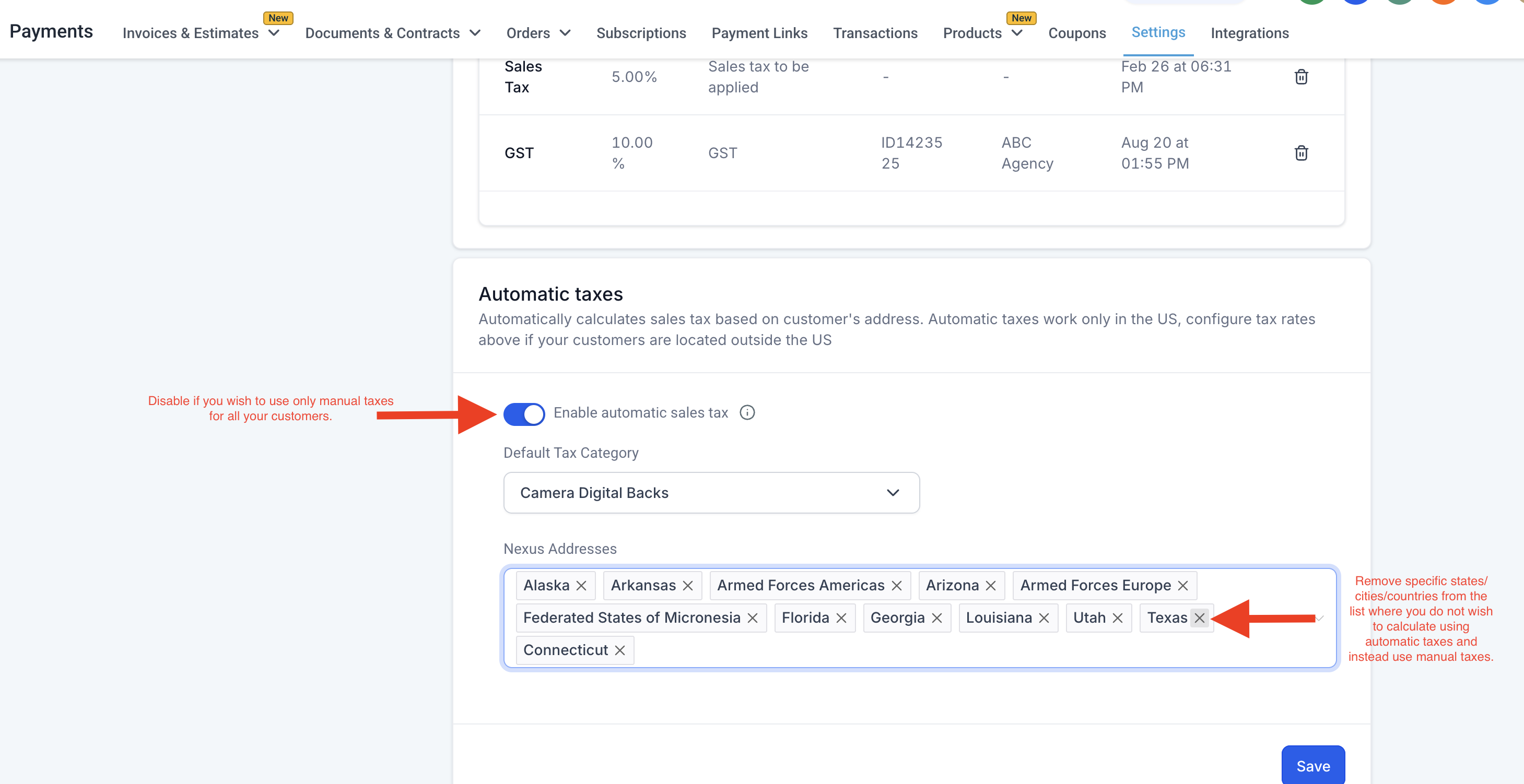Save the automatic tax settings
Viewport: 1524px width, 784px height.
click(1313, 766)
